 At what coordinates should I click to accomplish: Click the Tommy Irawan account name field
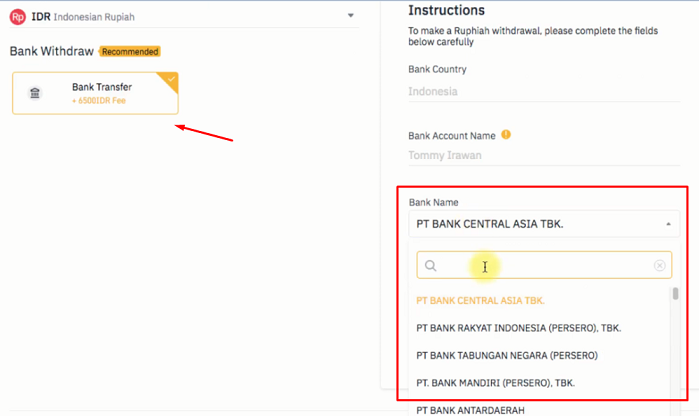pyautogui.click(x=544, y=155)
